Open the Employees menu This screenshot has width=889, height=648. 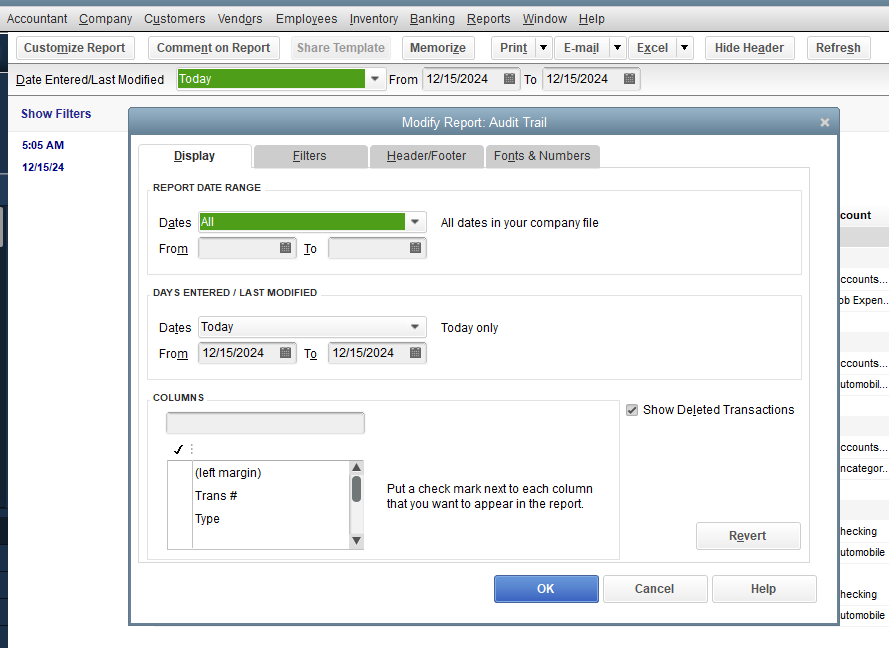(x=306, y=19)
